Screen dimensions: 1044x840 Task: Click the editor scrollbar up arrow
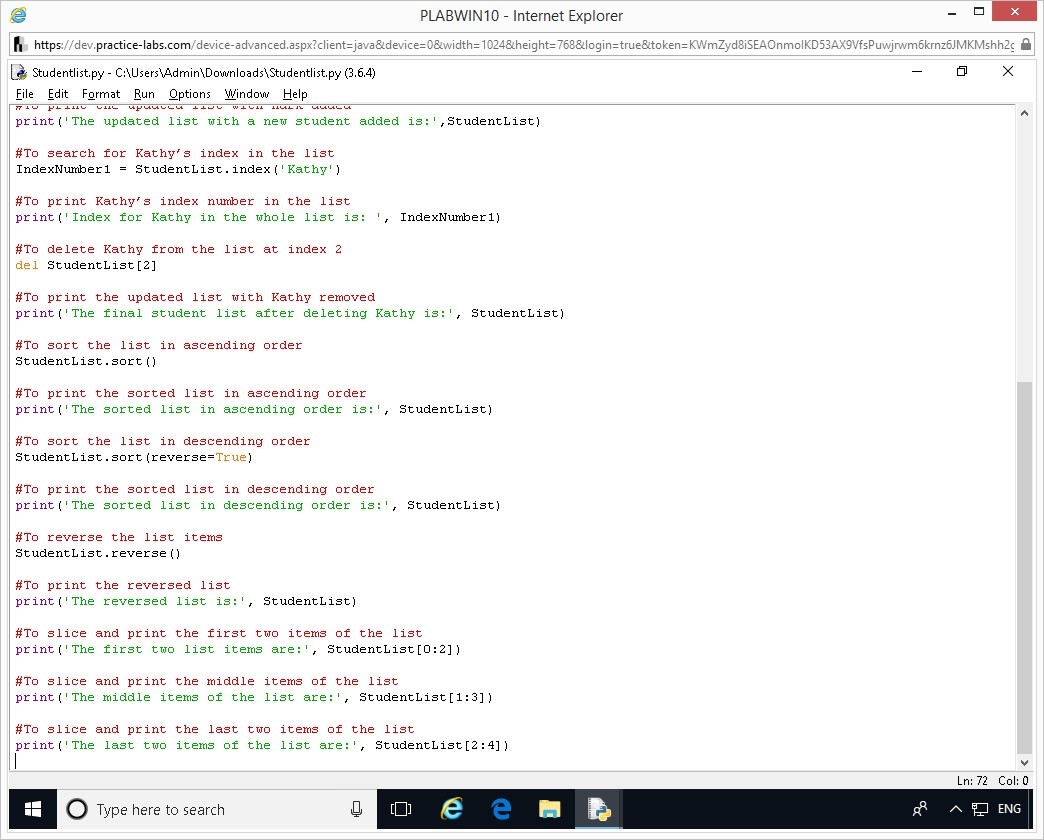click(x=1023, y=114)
